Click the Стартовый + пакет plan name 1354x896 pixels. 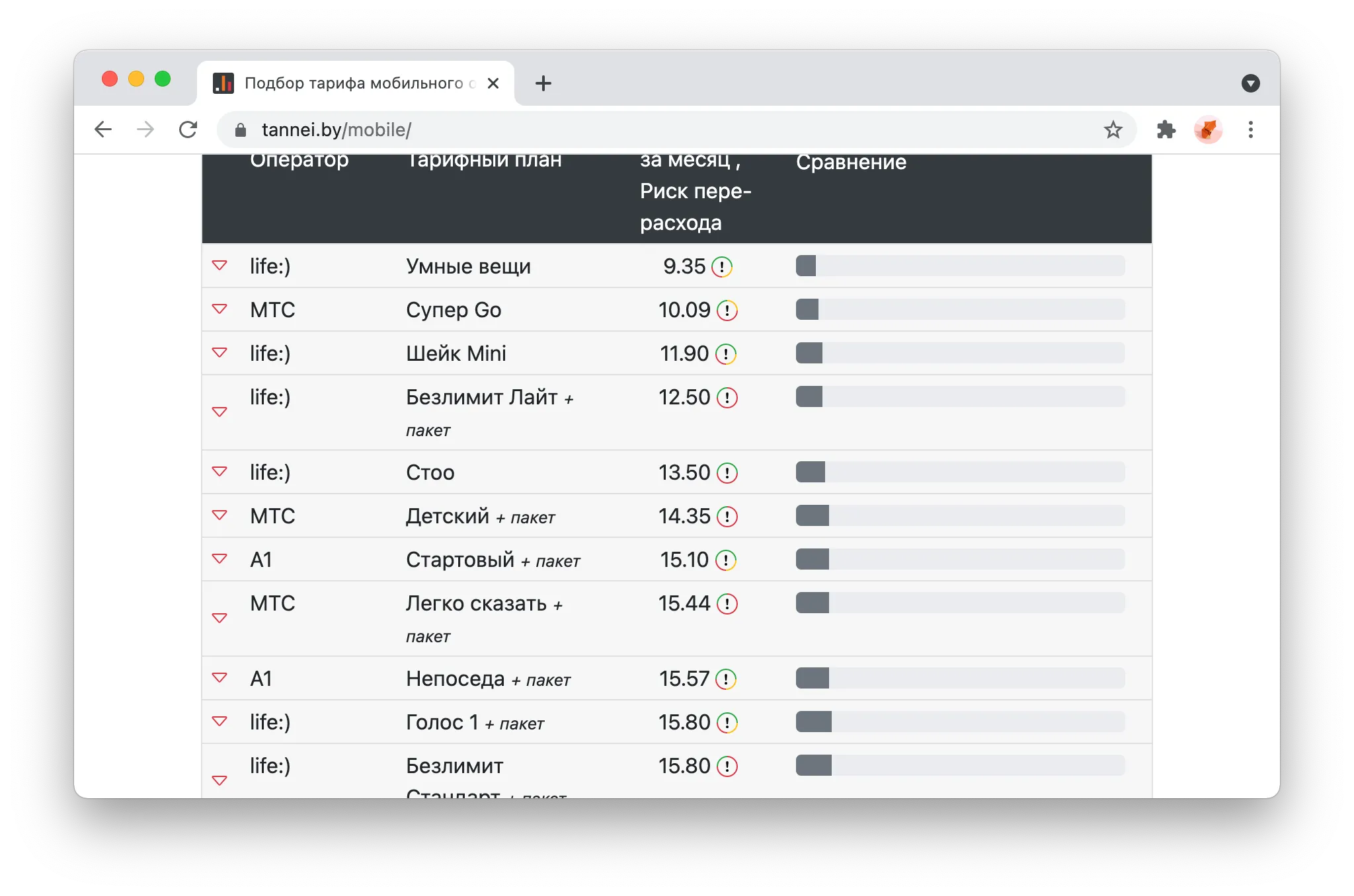pyautogui.click(x=493, y=560)
